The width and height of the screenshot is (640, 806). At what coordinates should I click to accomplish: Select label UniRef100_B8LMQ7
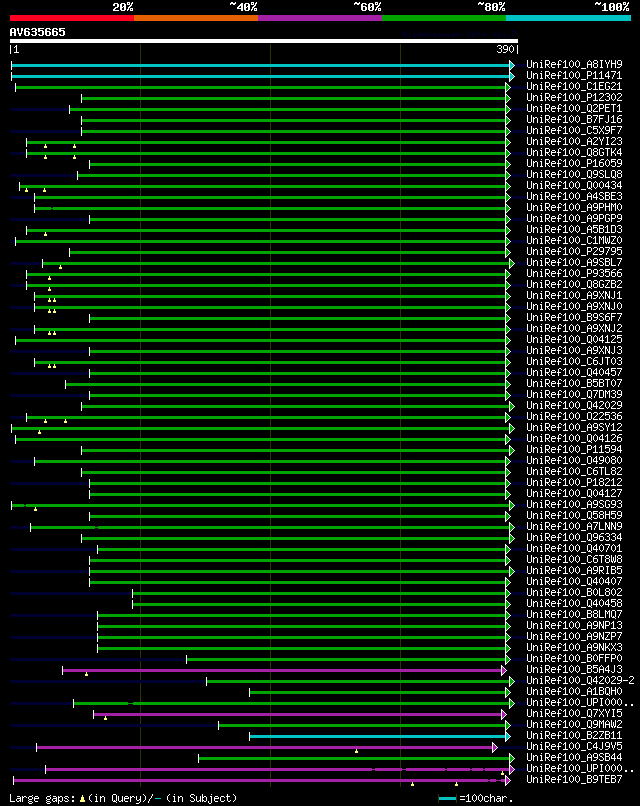(x=574, y=614)
